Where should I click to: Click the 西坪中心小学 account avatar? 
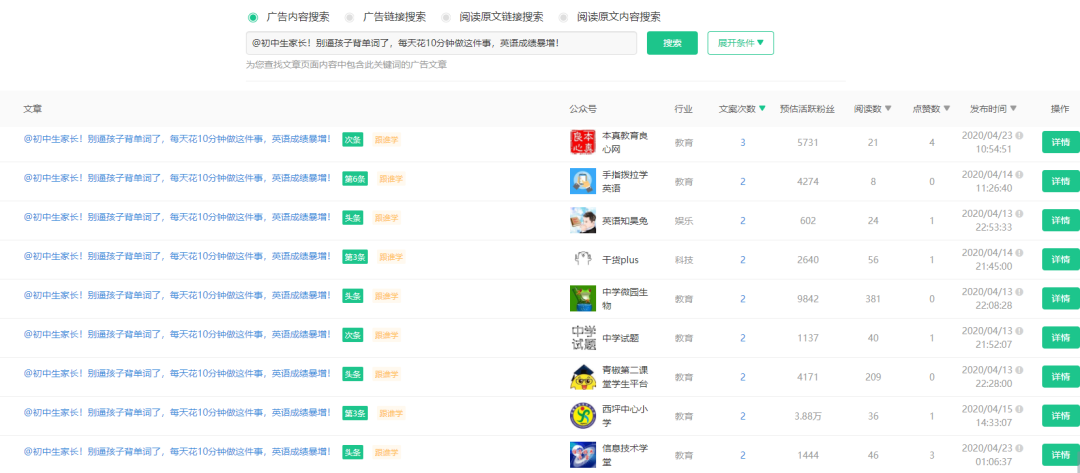583,415
